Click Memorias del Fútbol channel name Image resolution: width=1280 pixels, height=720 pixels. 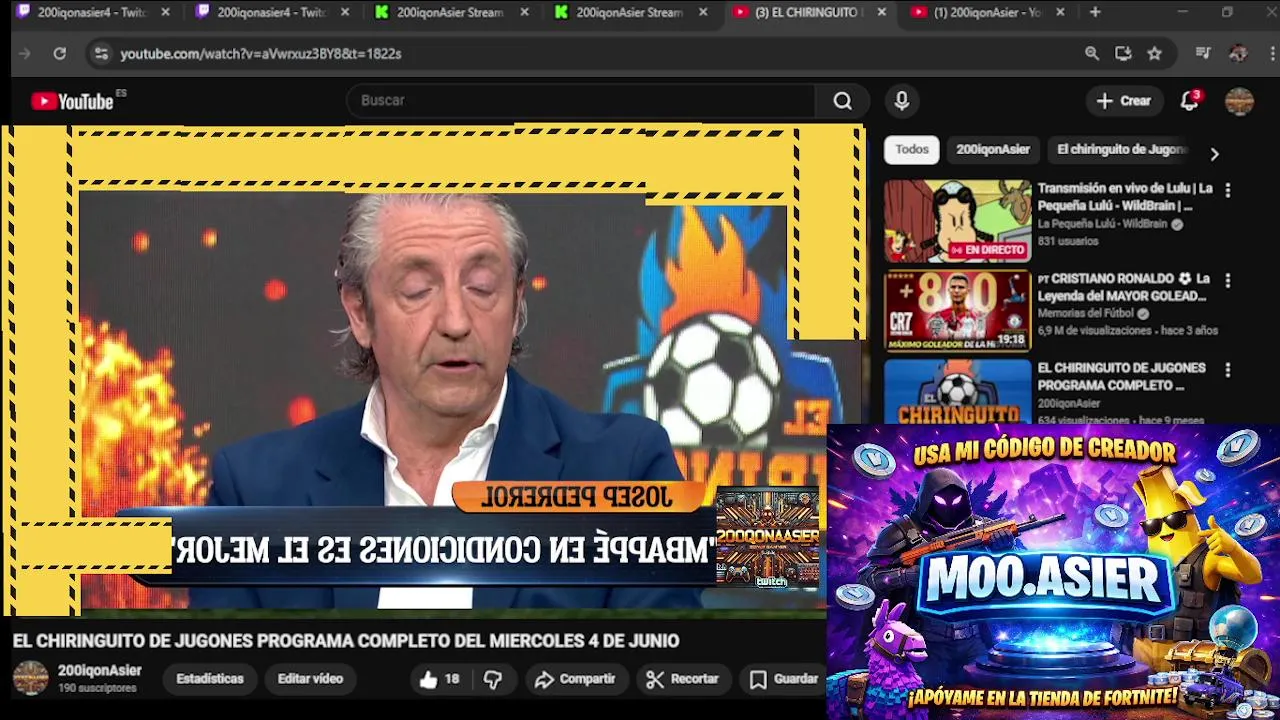pyautogui.click(x=1087, y=313)
